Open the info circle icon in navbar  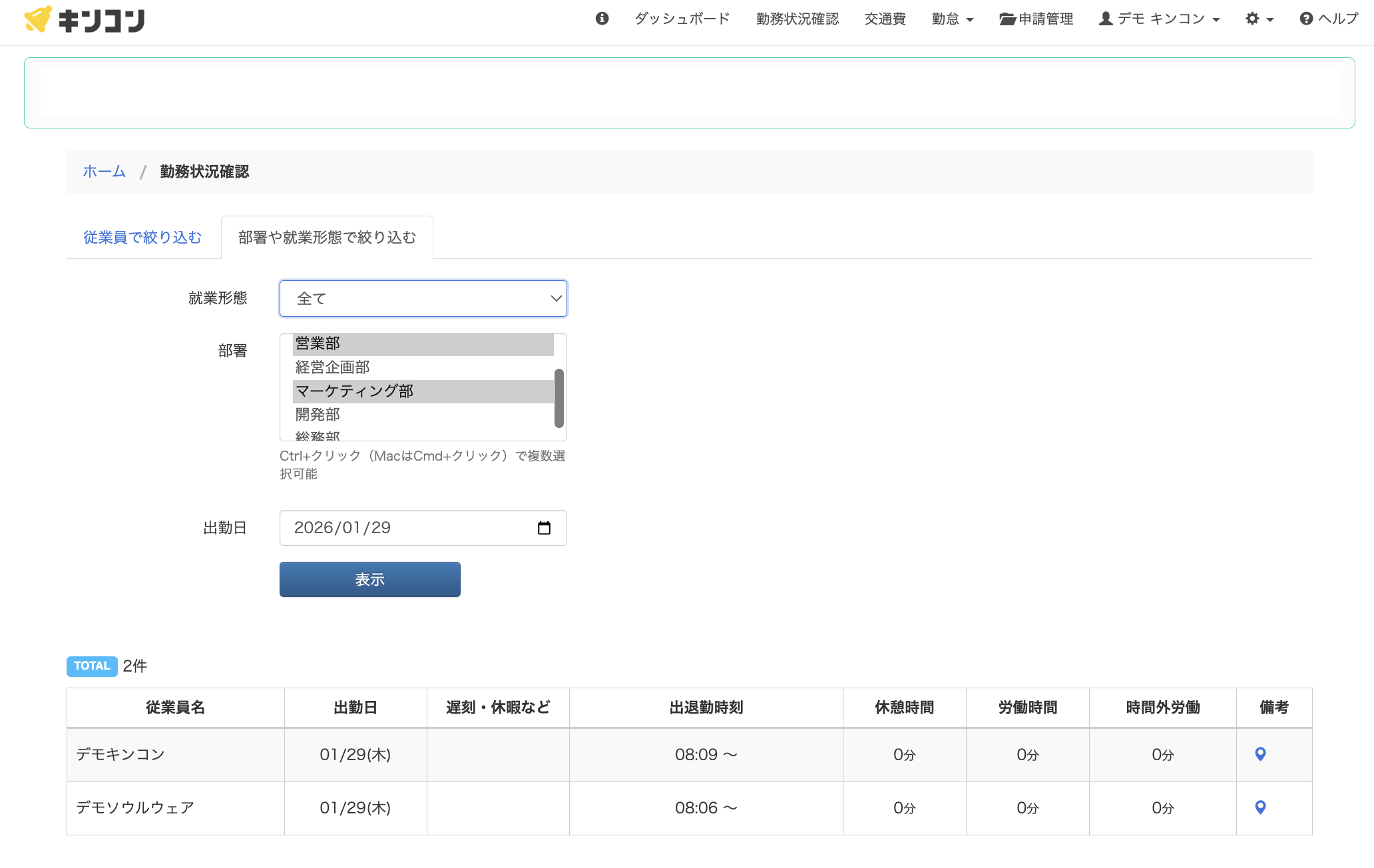tap(602, 19)
